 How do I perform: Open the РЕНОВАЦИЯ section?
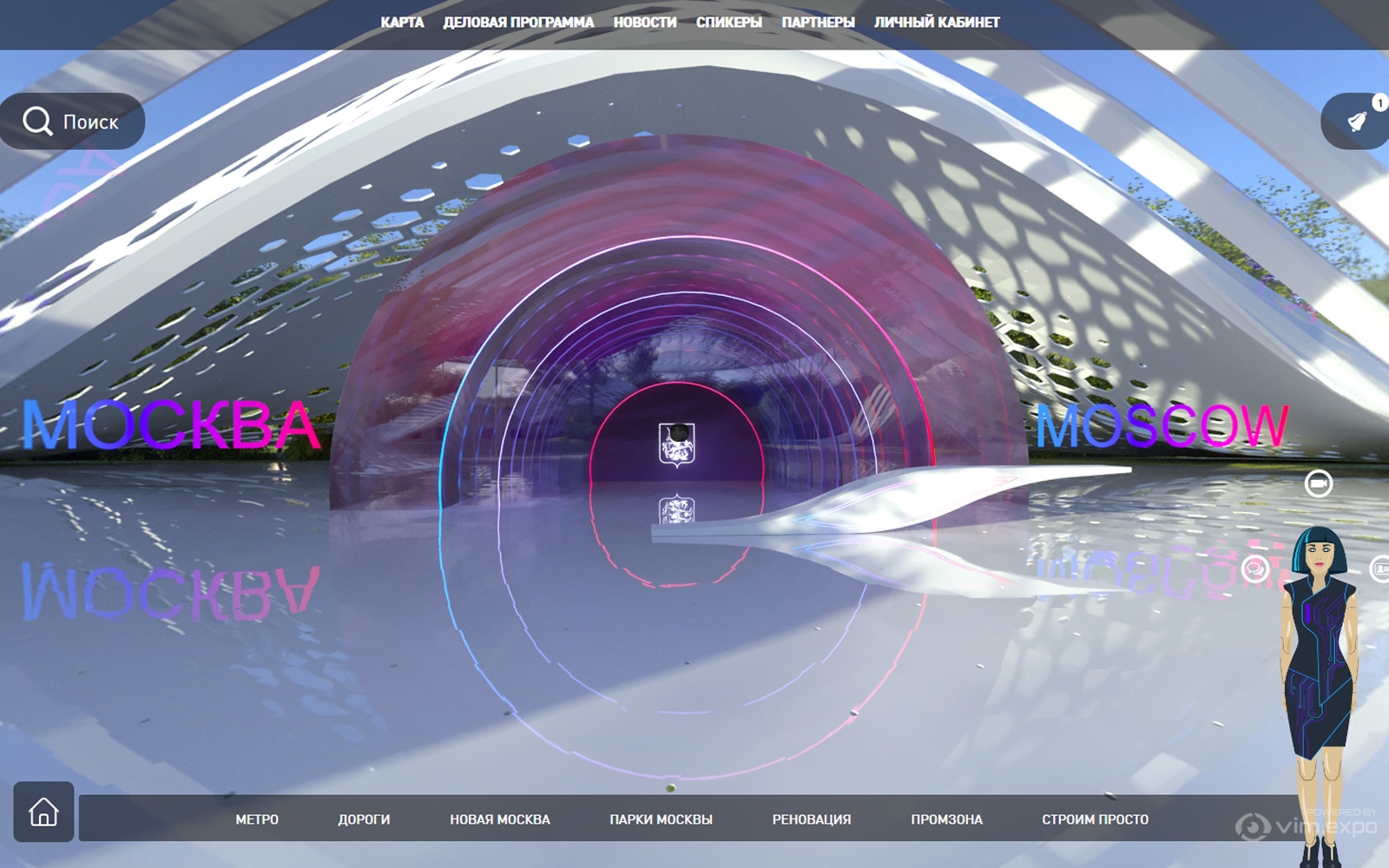[x=812, y=819]
